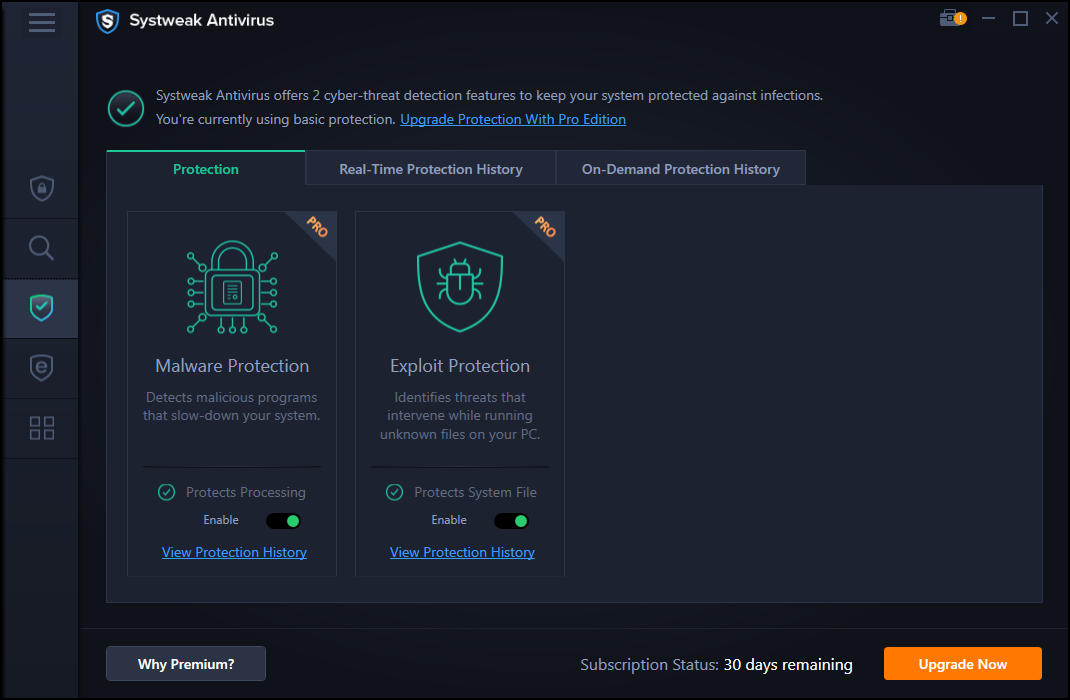The image size is (1070, 700).
Task: Open View Protection History under Exploit Protection
Action: (x=462, y=552)
